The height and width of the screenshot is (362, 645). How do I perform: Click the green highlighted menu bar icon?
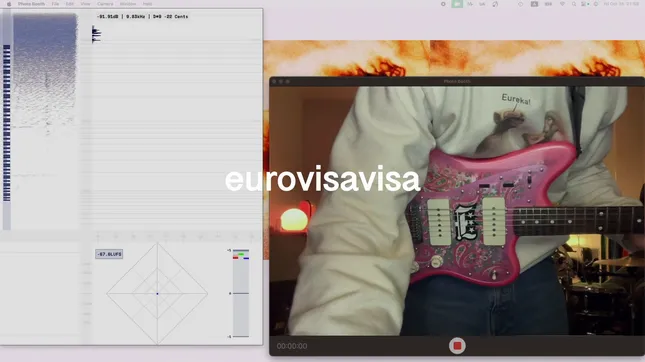click(457, 4)
